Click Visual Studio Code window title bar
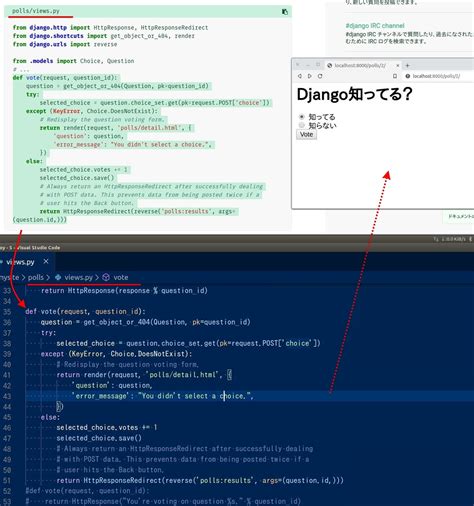Image resolution: width=474 pixels, height=506 pixels. click(237, 247)
